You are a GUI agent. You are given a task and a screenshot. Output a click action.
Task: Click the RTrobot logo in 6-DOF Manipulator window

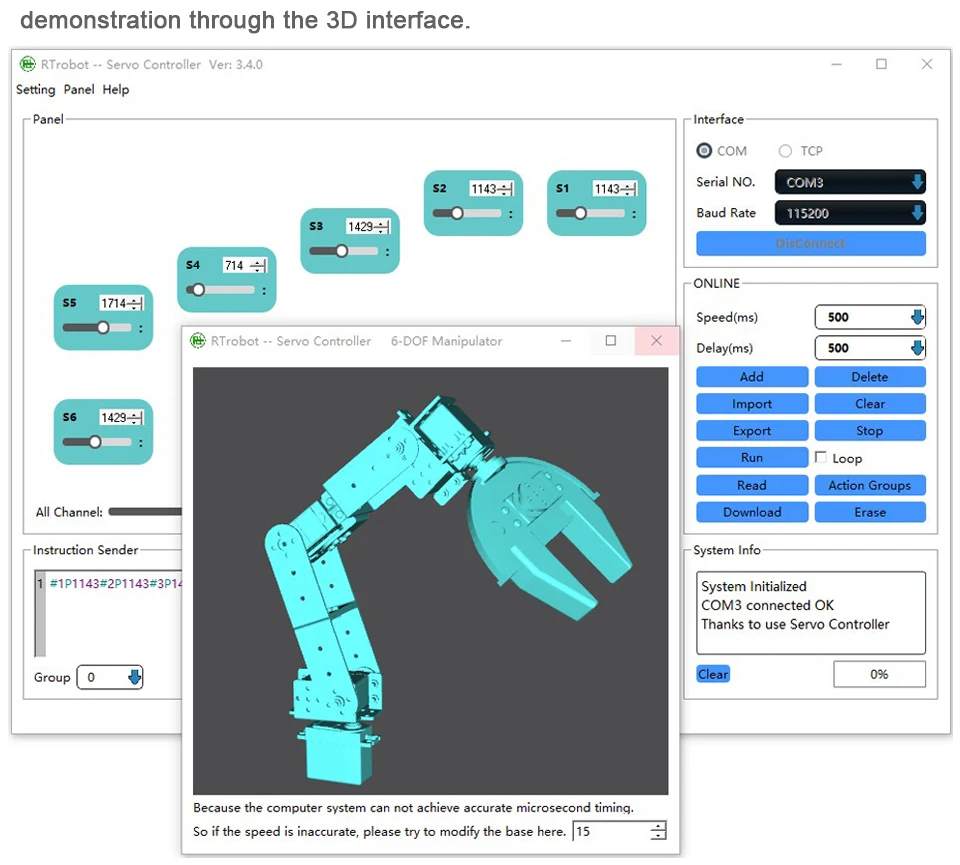[198, 341]
